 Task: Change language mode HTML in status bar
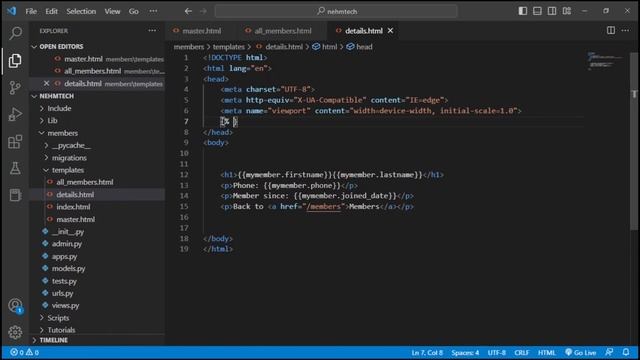pyautogui.click(x=546, y=352)
